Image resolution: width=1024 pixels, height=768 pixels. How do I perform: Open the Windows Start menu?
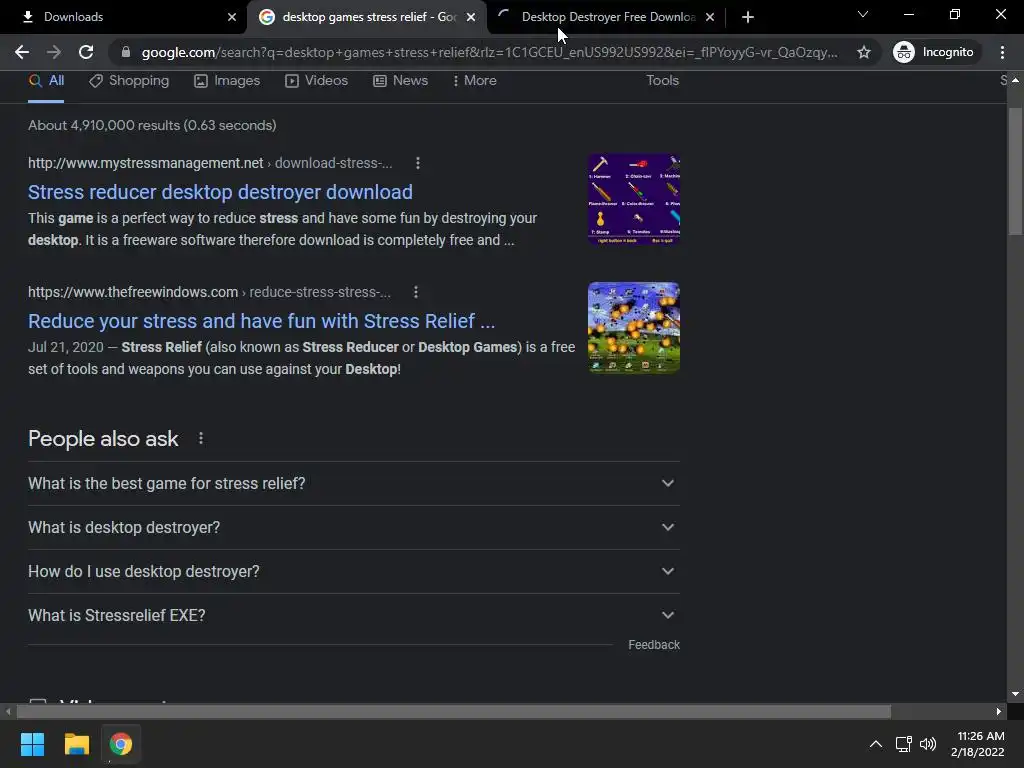click(32, 744)
